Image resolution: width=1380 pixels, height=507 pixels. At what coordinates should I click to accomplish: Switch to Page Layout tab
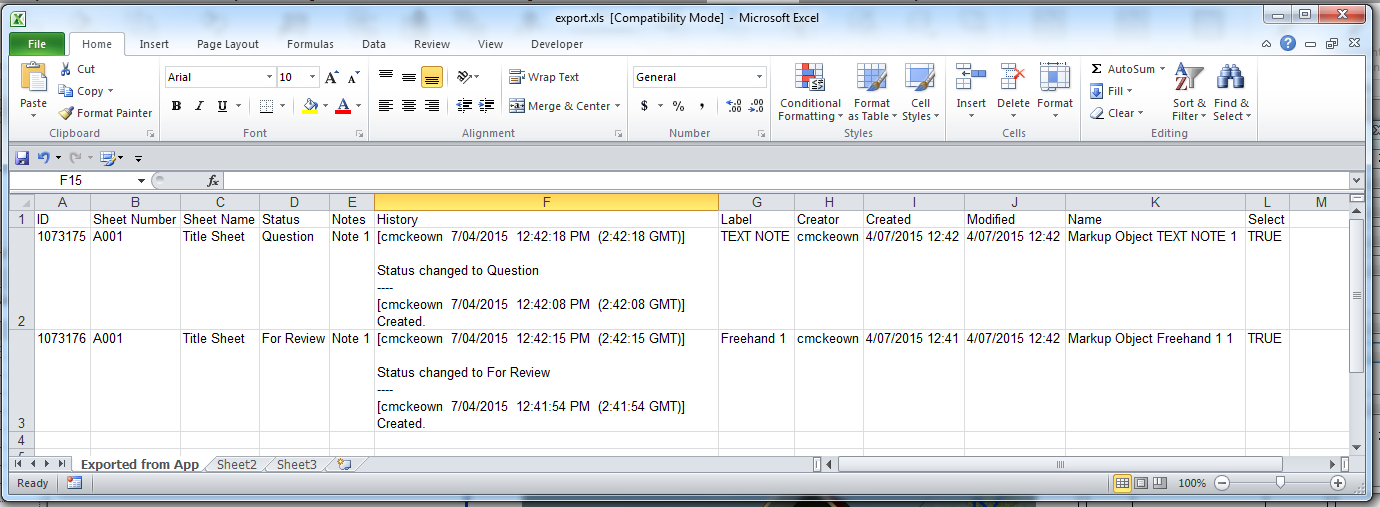228,44
